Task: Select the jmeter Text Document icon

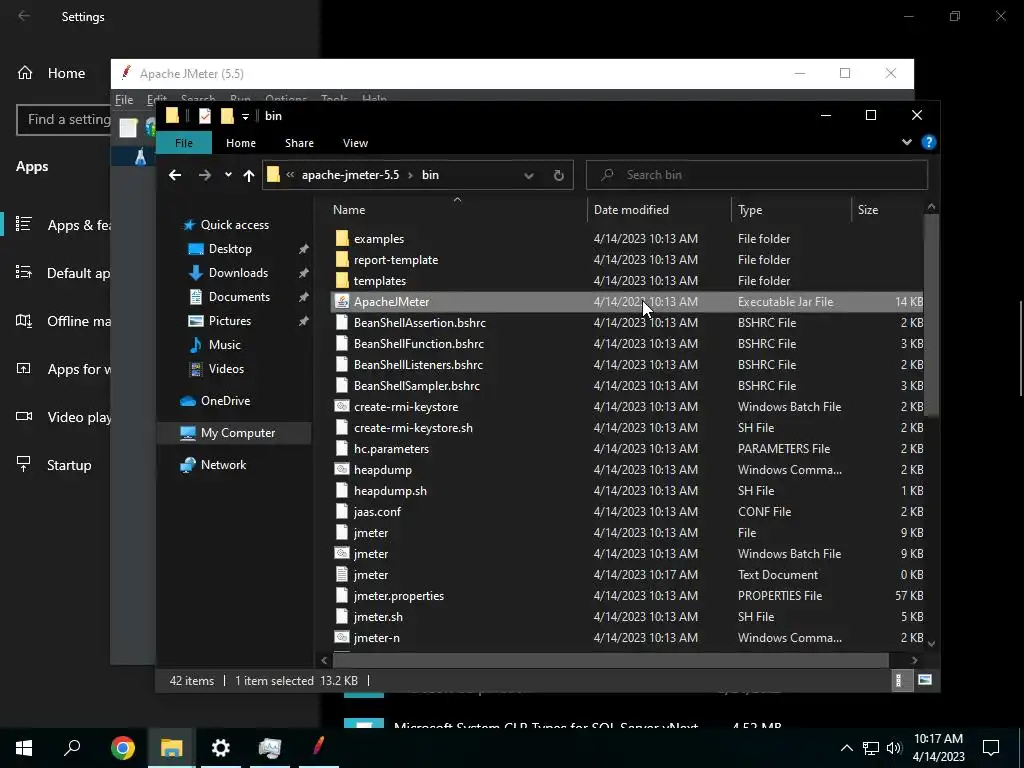Action: coord(342,574)
